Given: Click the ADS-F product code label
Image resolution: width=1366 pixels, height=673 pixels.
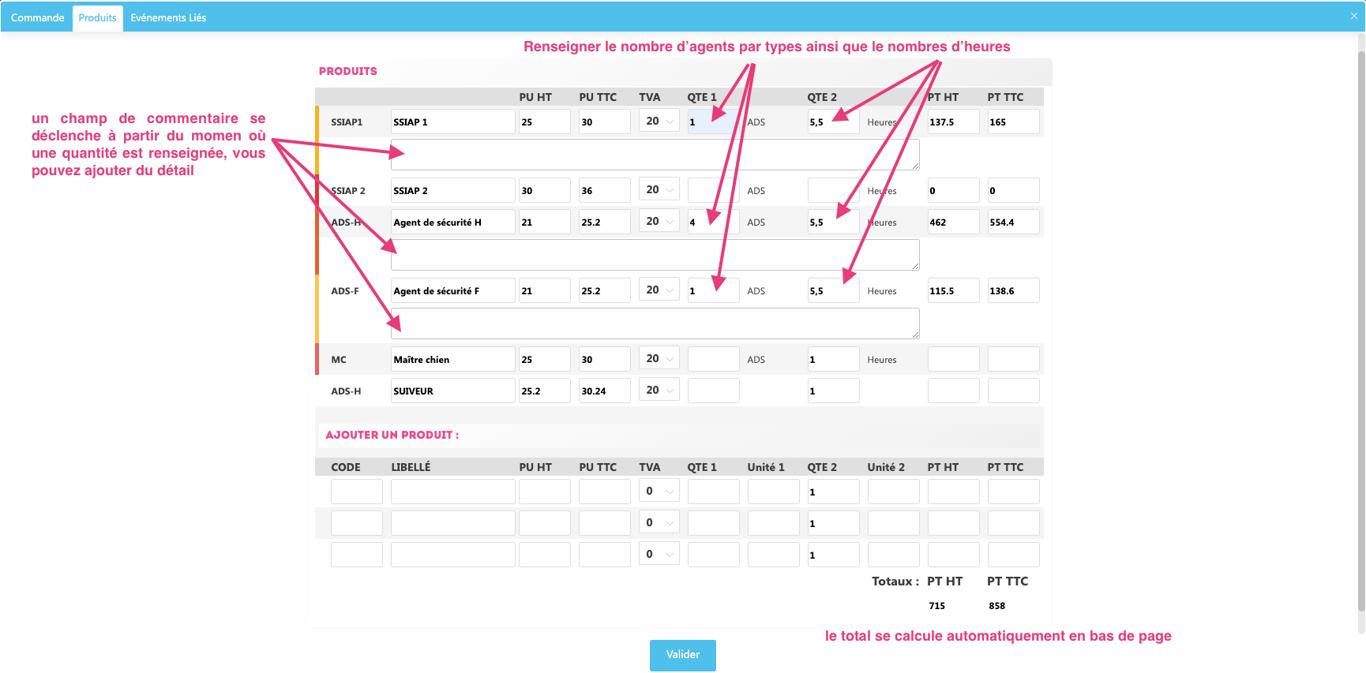Looking at the screenshot, I should (345, 291).
